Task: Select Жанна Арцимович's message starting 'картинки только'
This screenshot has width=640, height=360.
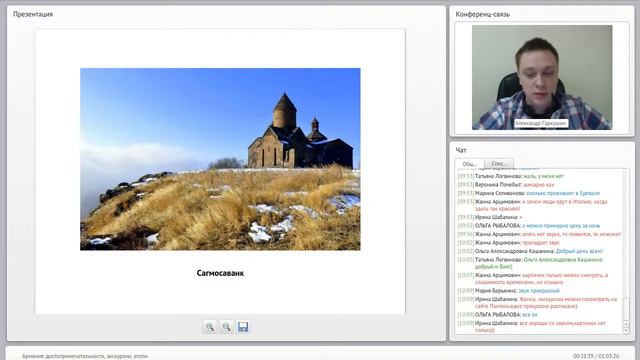Action: (x=533, y=278)
